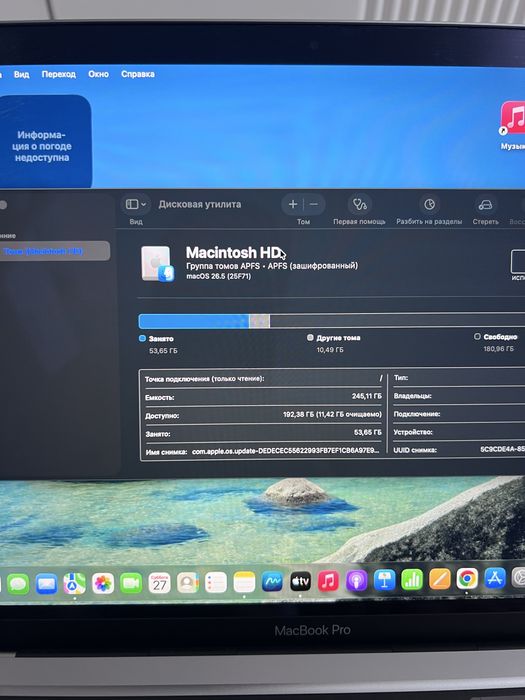Open Music from the Dock
Image resolution: width=525 pixels, height=700 pixels.
[x=329, y=581]
